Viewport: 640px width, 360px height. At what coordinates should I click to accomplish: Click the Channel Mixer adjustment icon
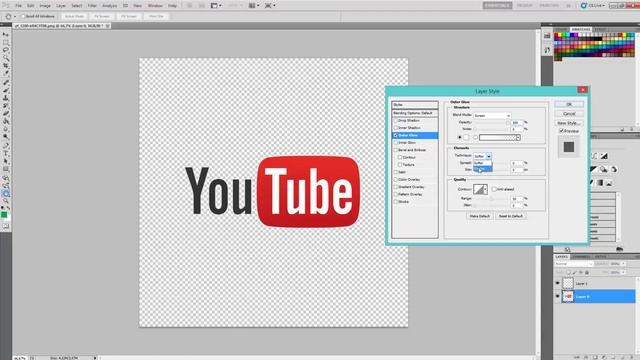pos(614,169)
